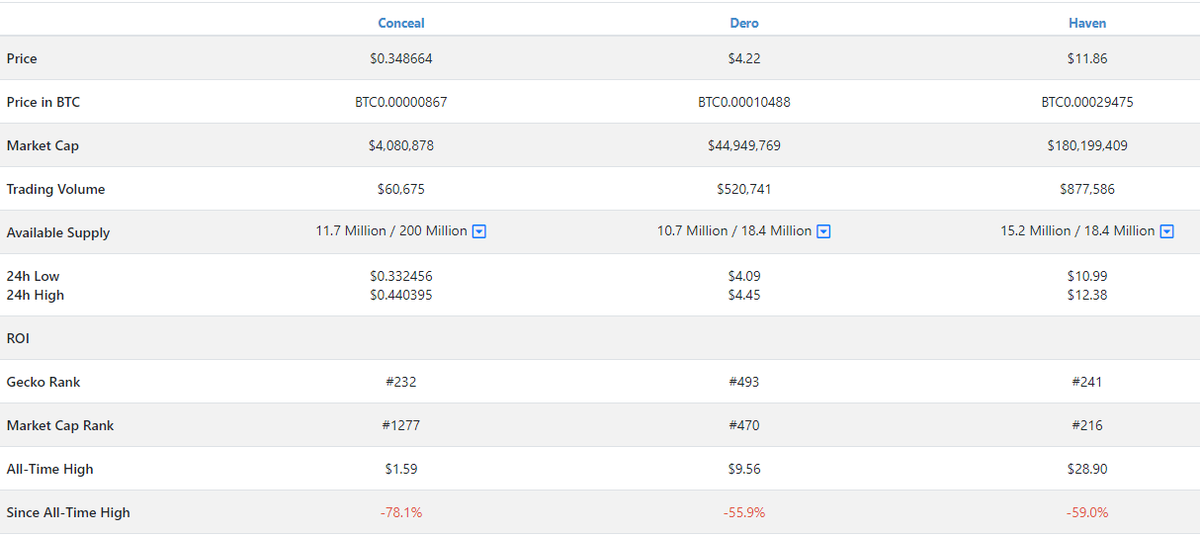Open the Conceal coin link
Viewport: 1200px width, 537px height.
(401, 23)
